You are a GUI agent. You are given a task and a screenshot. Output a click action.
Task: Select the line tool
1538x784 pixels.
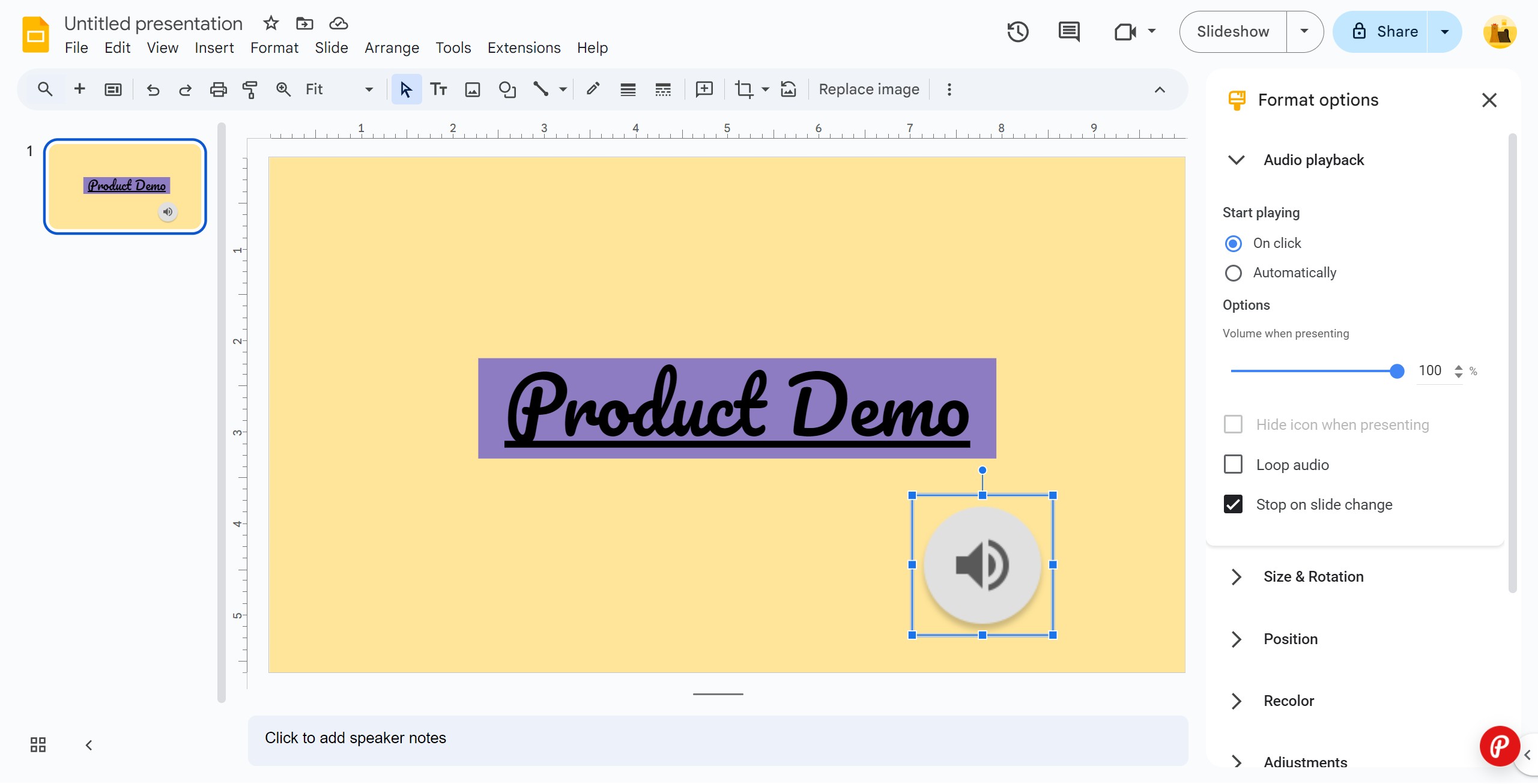(540, 89)
